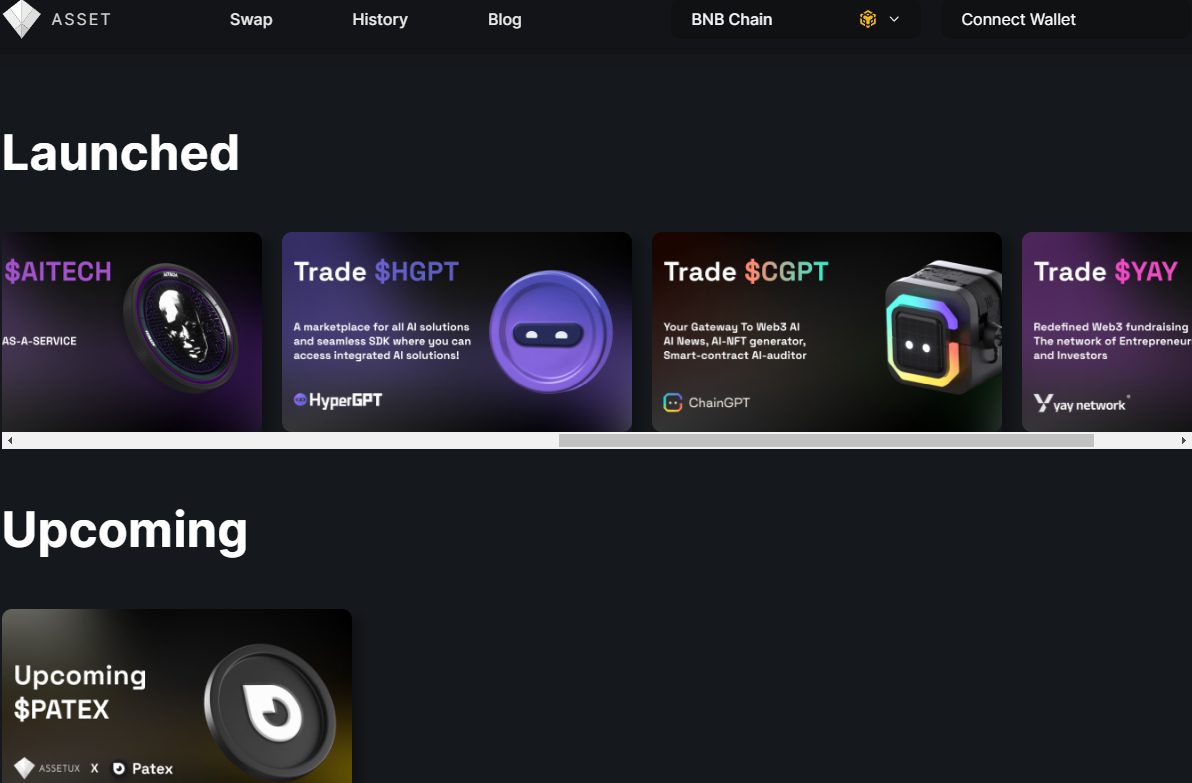Screen dimensions: 1192x783
Task: Open the Trade $YAY card
Action: 1107,331
